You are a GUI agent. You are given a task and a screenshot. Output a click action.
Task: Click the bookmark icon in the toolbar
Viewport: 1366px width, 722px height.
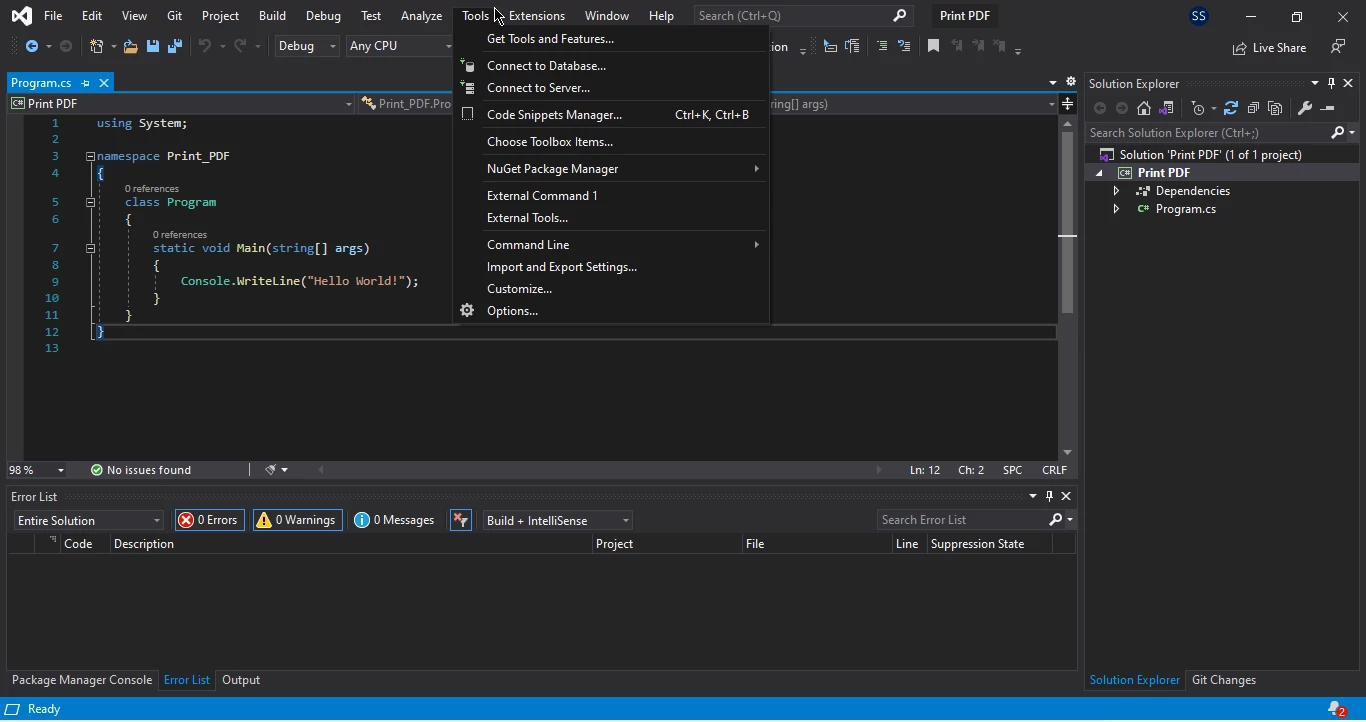pos(933,46)
